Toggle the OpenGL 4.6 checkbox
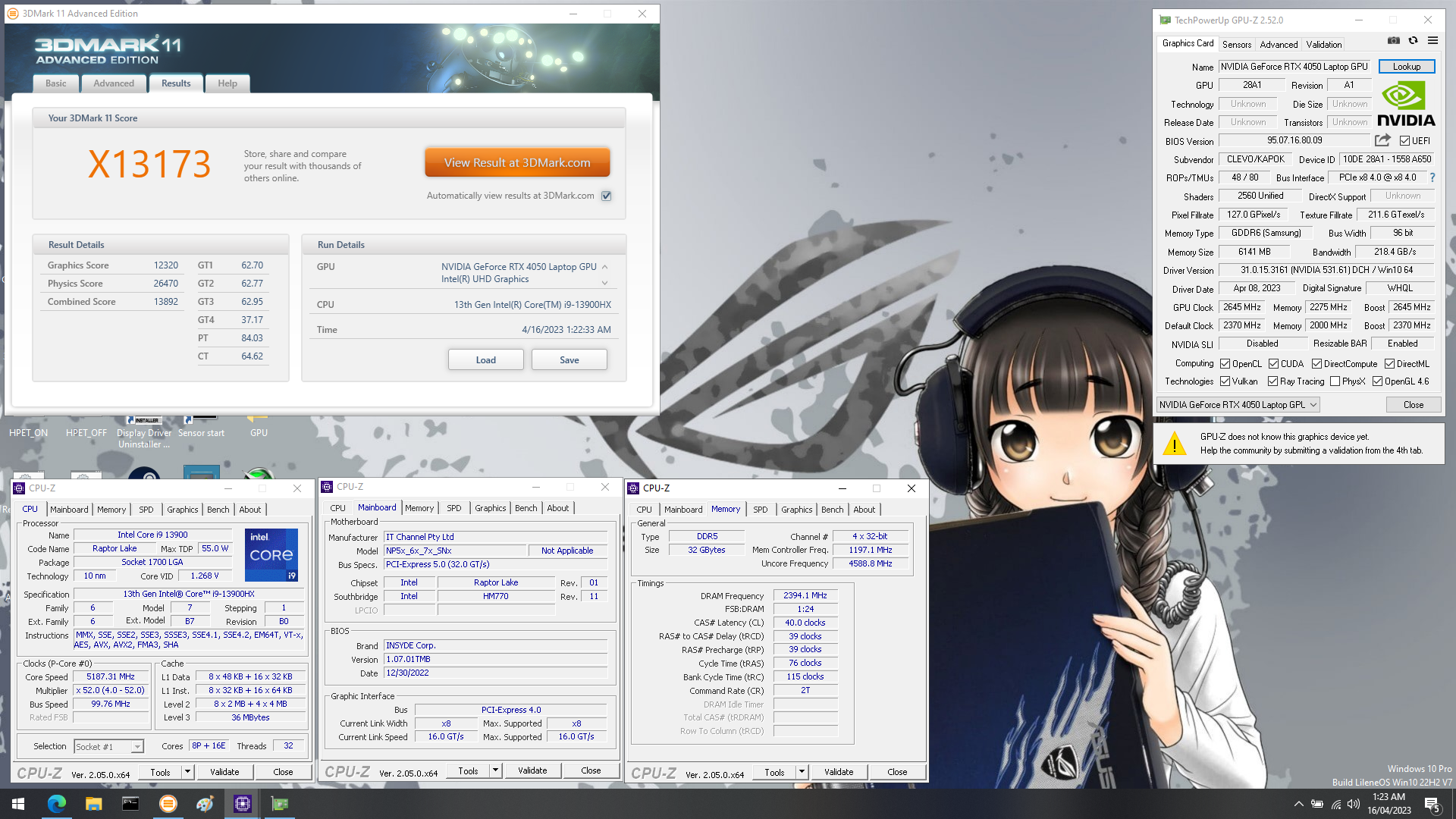The height and width of the screenshot is (819, 1456). [1377, 381]
